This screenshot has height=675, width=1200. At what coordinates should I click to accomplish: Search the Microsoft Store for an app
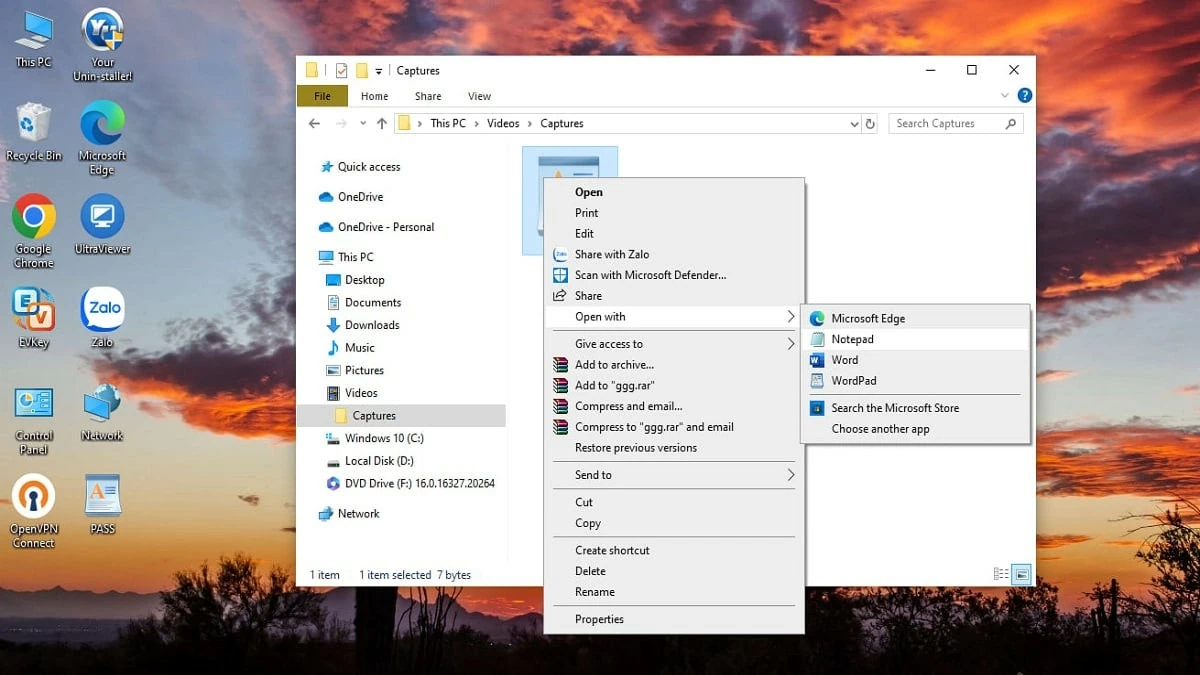pos(895,407)
